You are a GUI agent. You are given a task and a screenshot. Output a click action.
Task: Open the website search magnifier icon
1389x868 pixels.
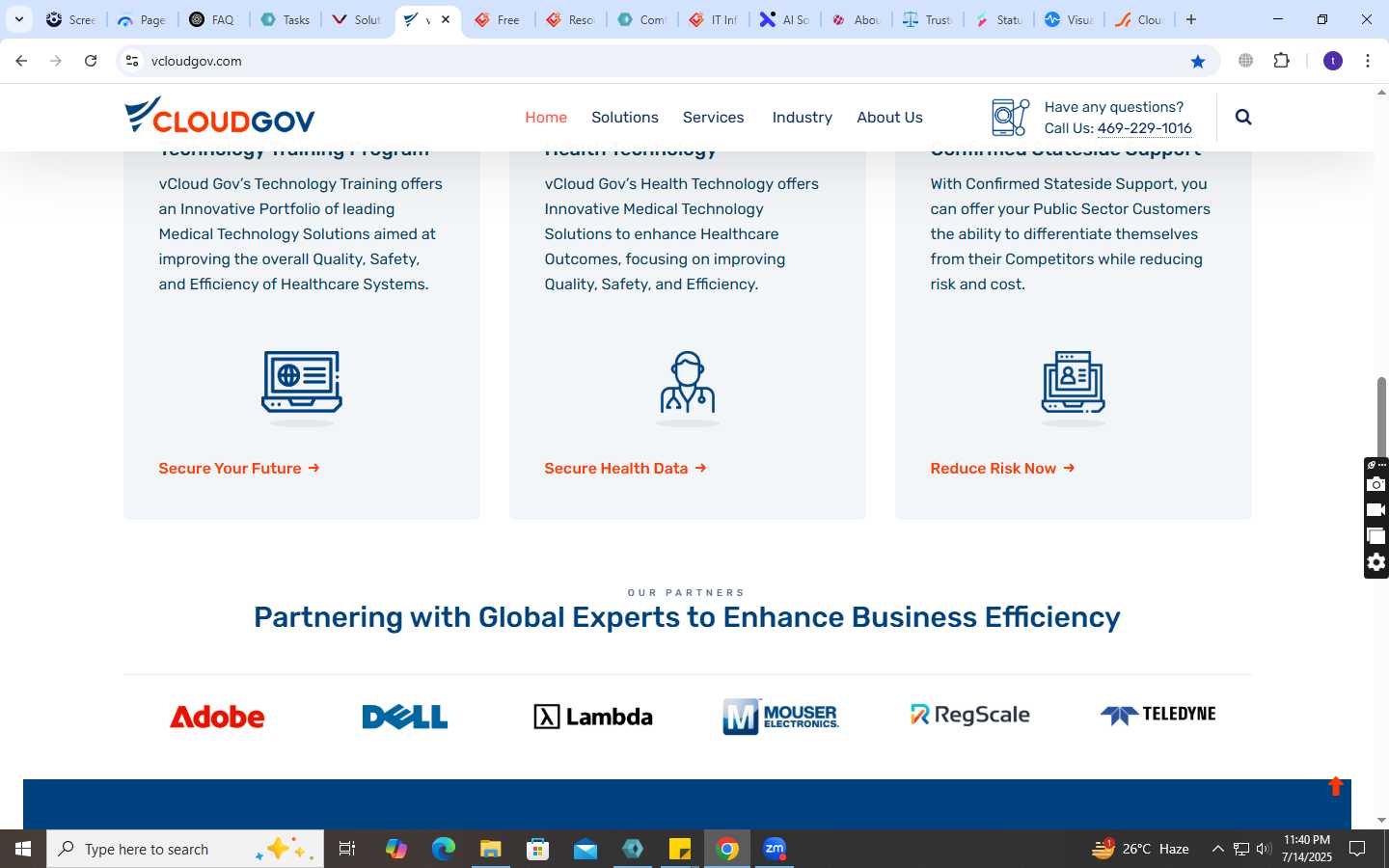click(x=1243, y=117)
